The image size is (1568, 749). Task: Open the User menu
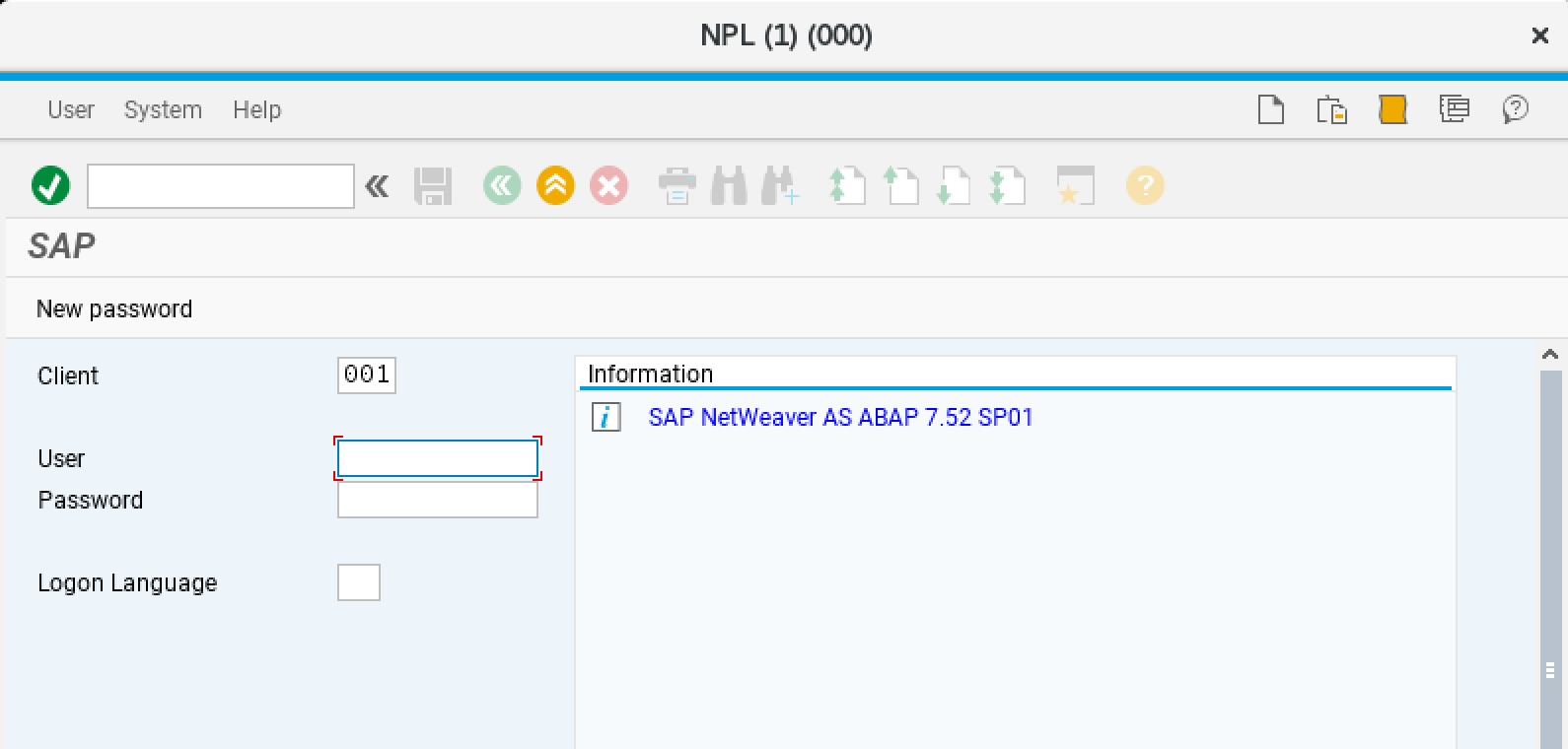(x=71, y=109)
